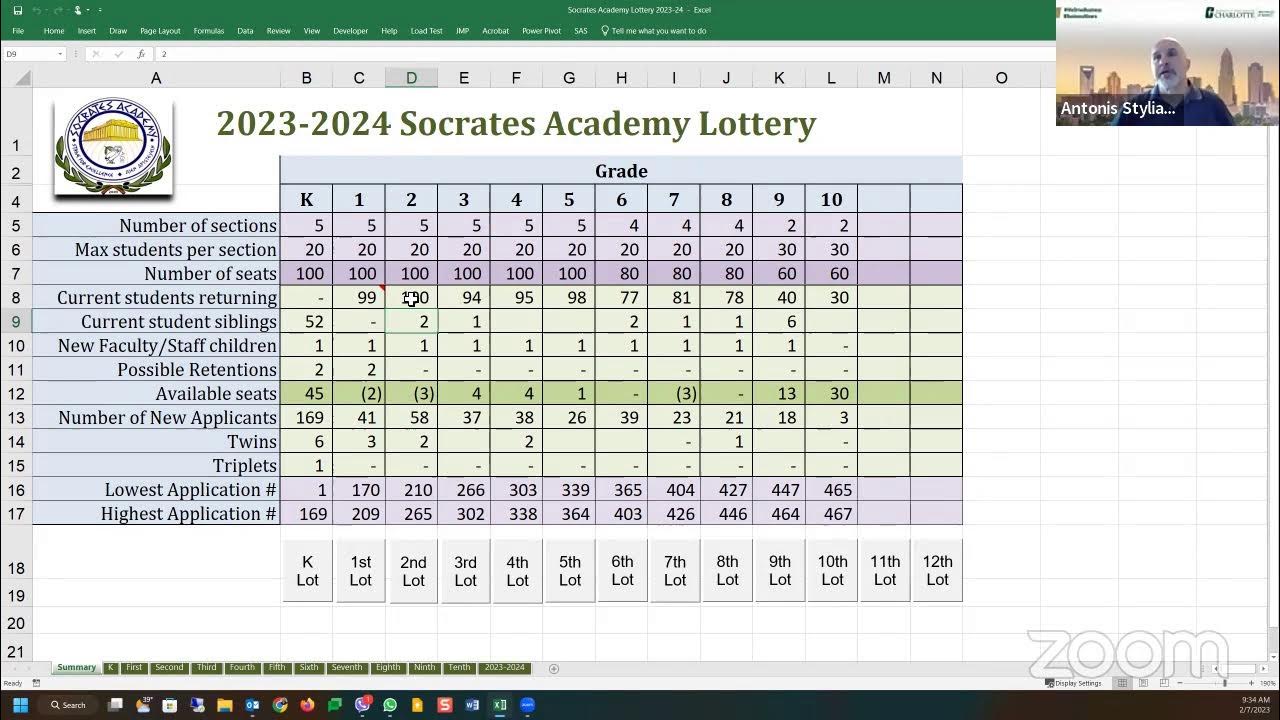The image size is (1280, 720).
Task: Click the Enter checkmark formula icon
Action: 119,54
